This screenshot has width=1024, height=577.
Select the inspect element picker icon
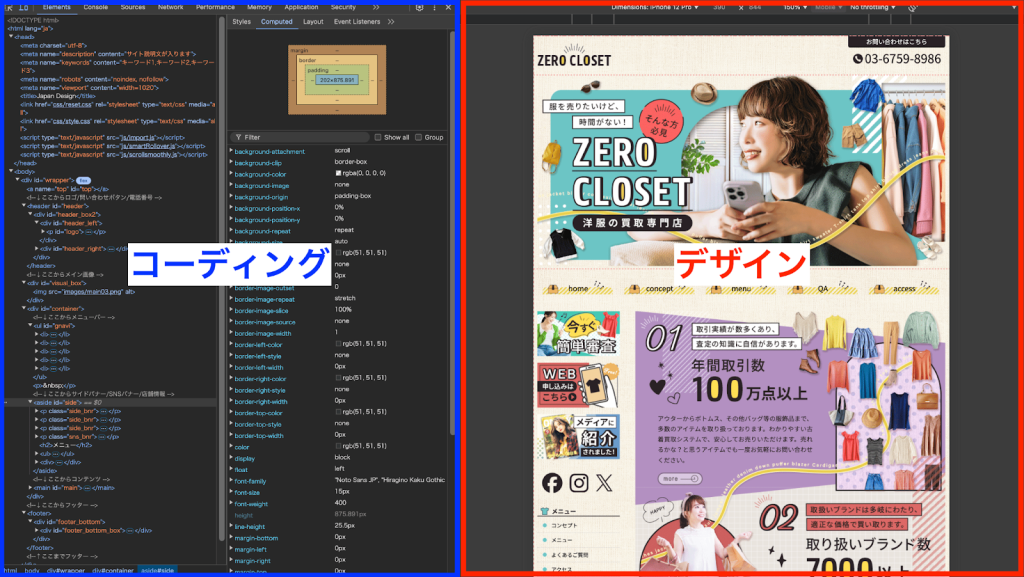coord(8,7)
